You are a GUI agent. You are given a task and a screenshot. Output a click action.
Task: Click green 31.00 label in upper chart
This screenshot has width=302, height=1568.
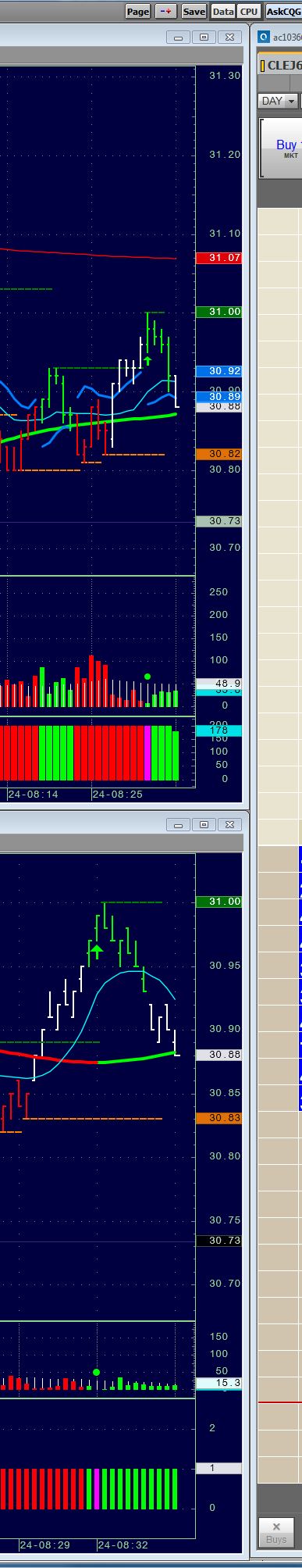point(219,312)
